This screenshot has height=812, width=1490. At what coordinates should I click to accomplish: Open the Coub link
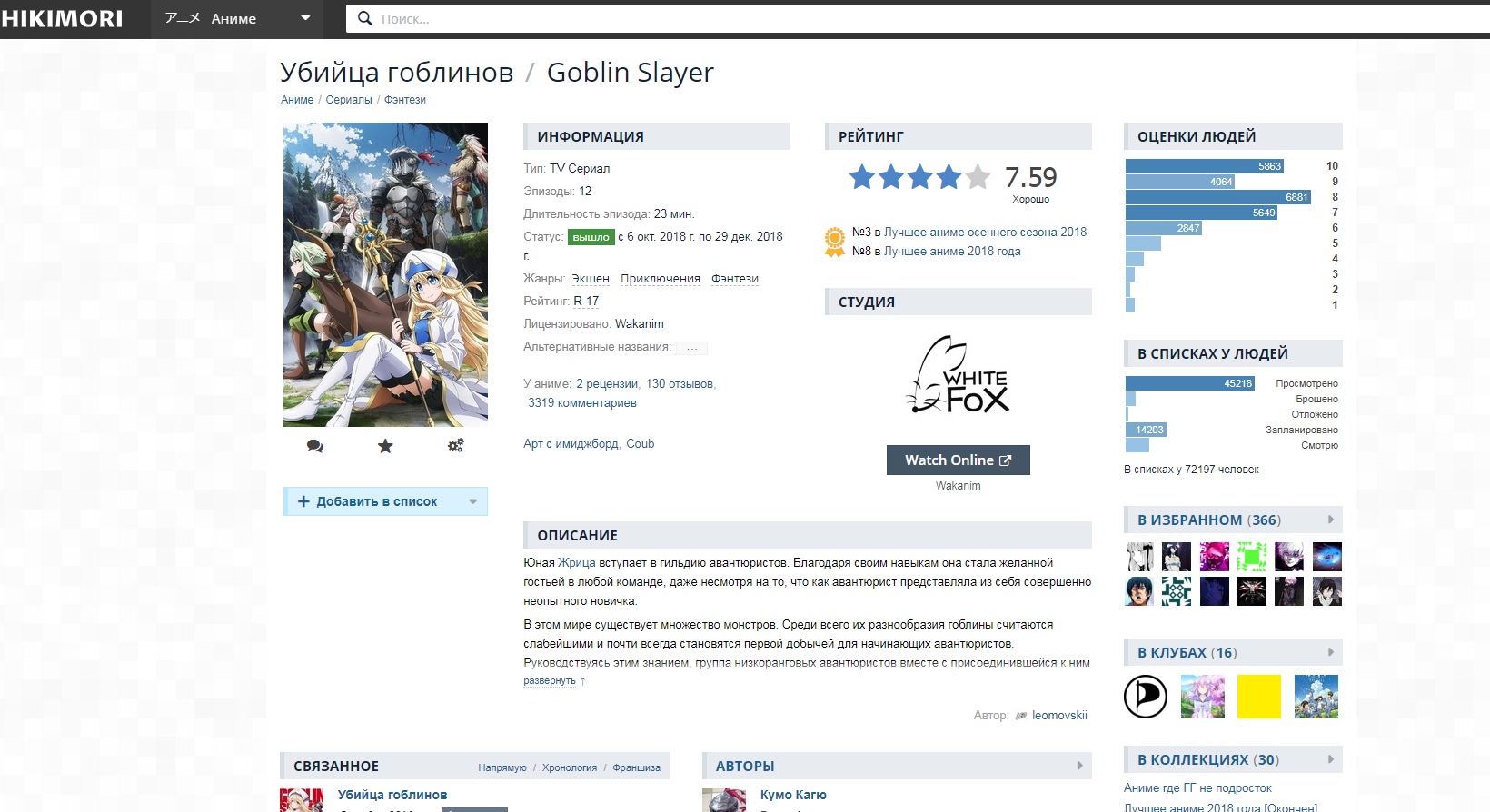click(641, 444)
